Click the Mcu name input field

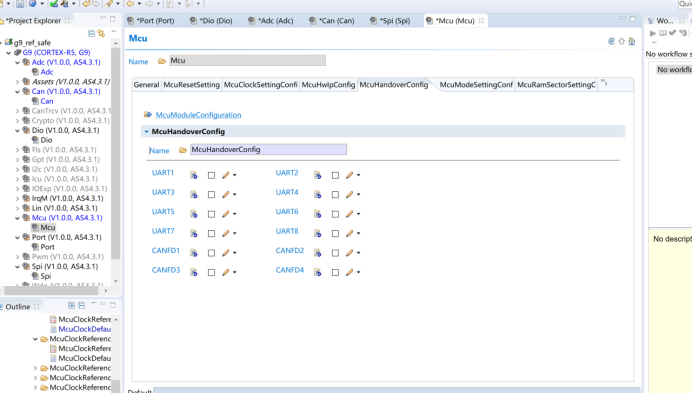click(248, 61)
